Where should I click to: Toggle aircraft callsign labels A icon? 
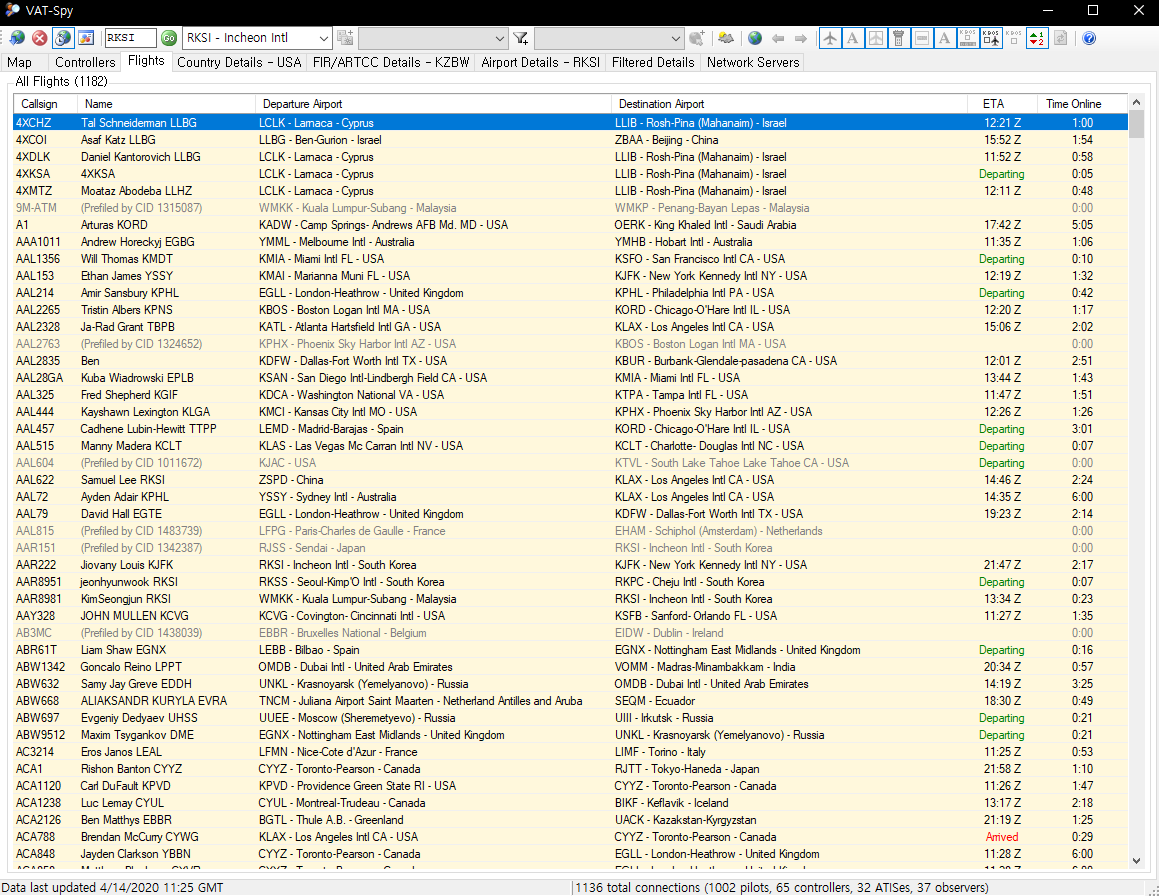pyautogui.click(x=853, y=38)
